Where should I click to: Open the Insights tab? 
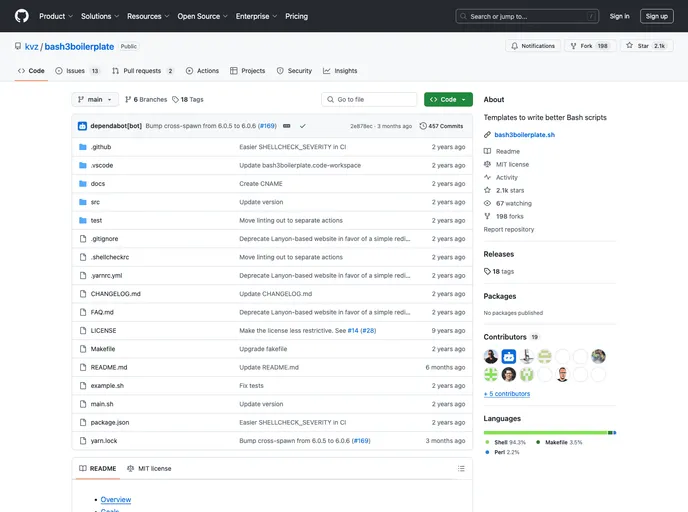(340, 71)
